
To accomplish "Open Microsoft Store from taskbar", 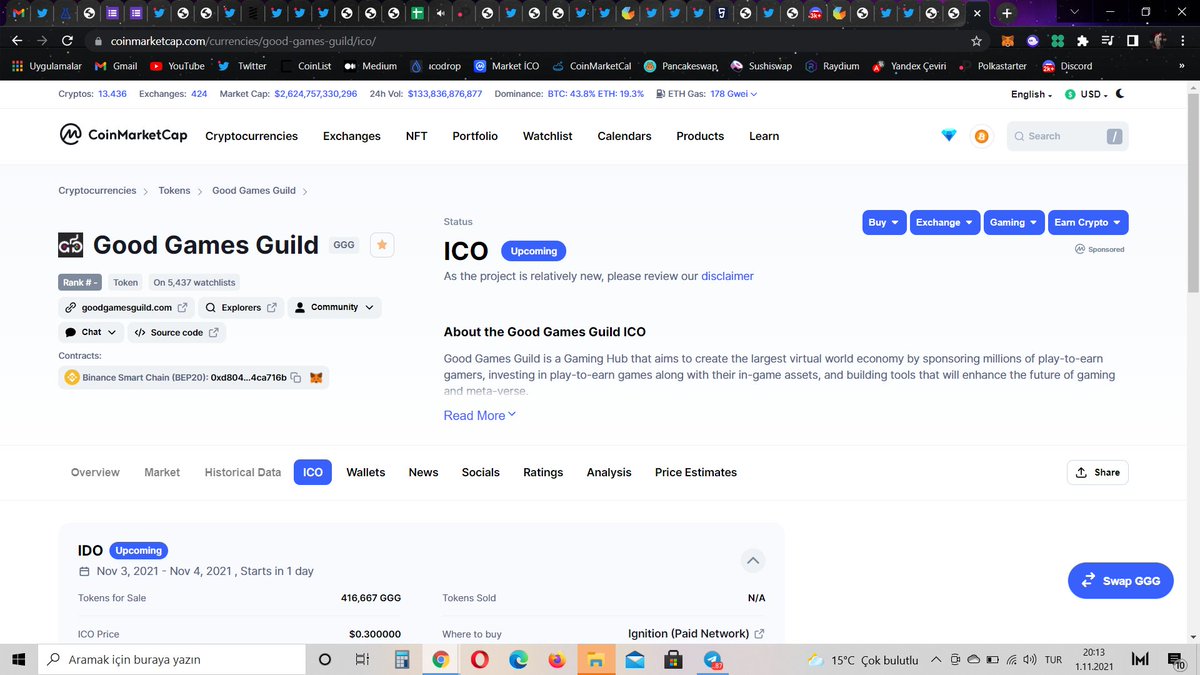I will pos(674,659).
